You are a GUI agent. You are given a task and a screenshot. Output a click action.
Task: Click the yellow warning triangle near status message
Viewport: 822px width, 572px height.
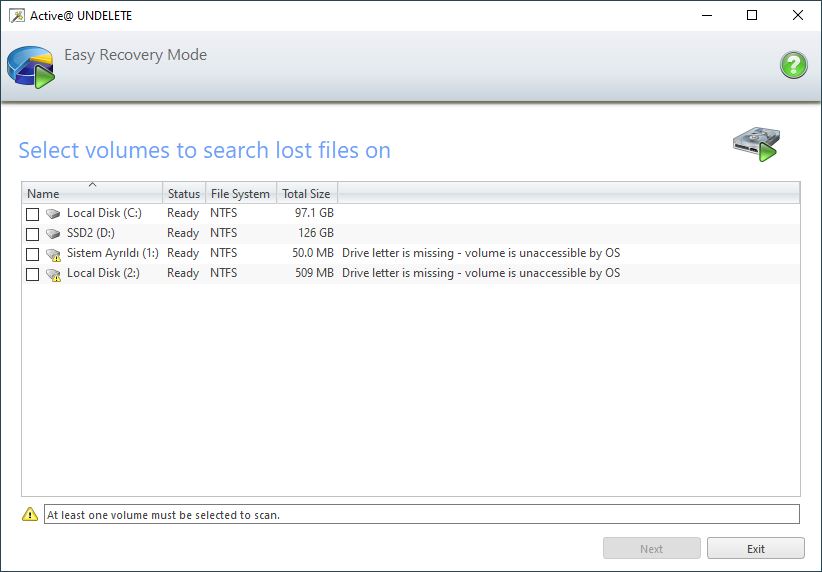[30, 514]
